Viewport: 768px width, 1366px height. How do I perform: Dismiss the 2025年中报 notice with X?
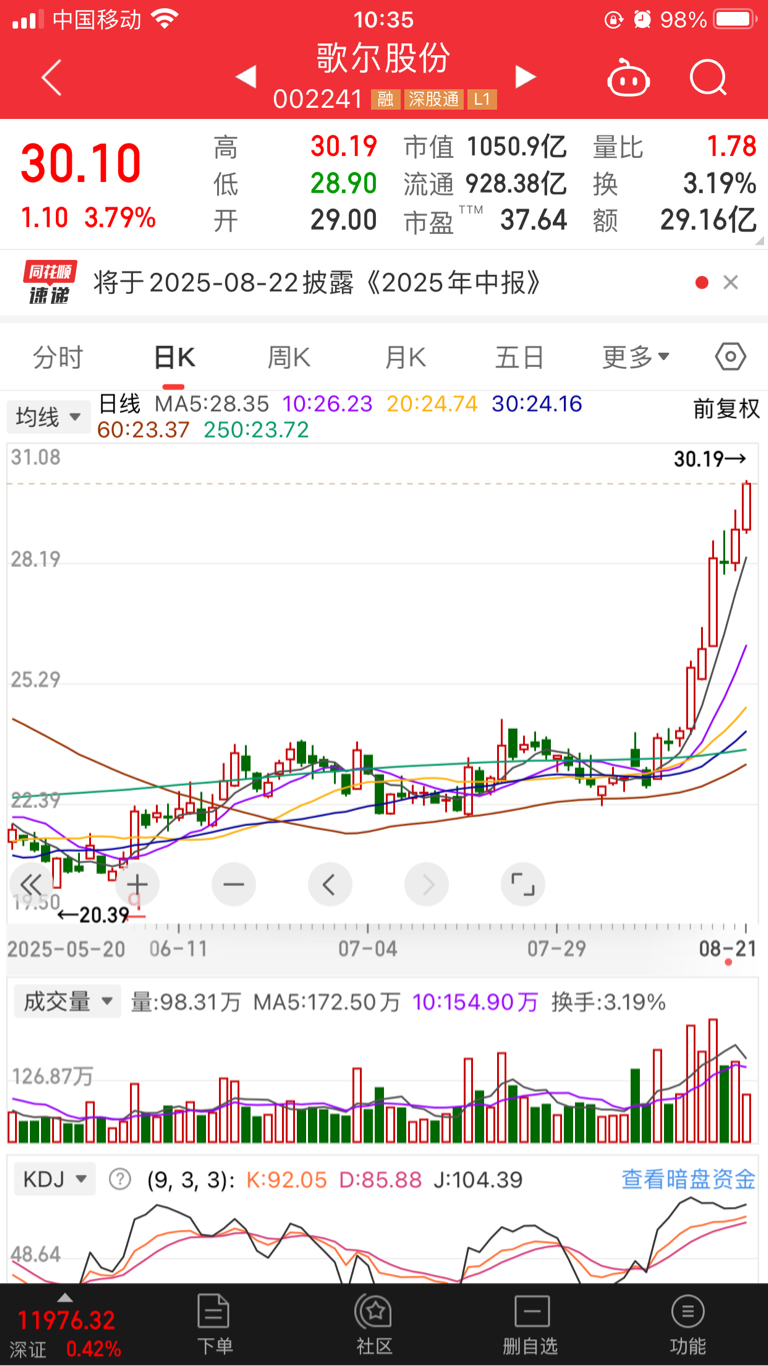731,283
